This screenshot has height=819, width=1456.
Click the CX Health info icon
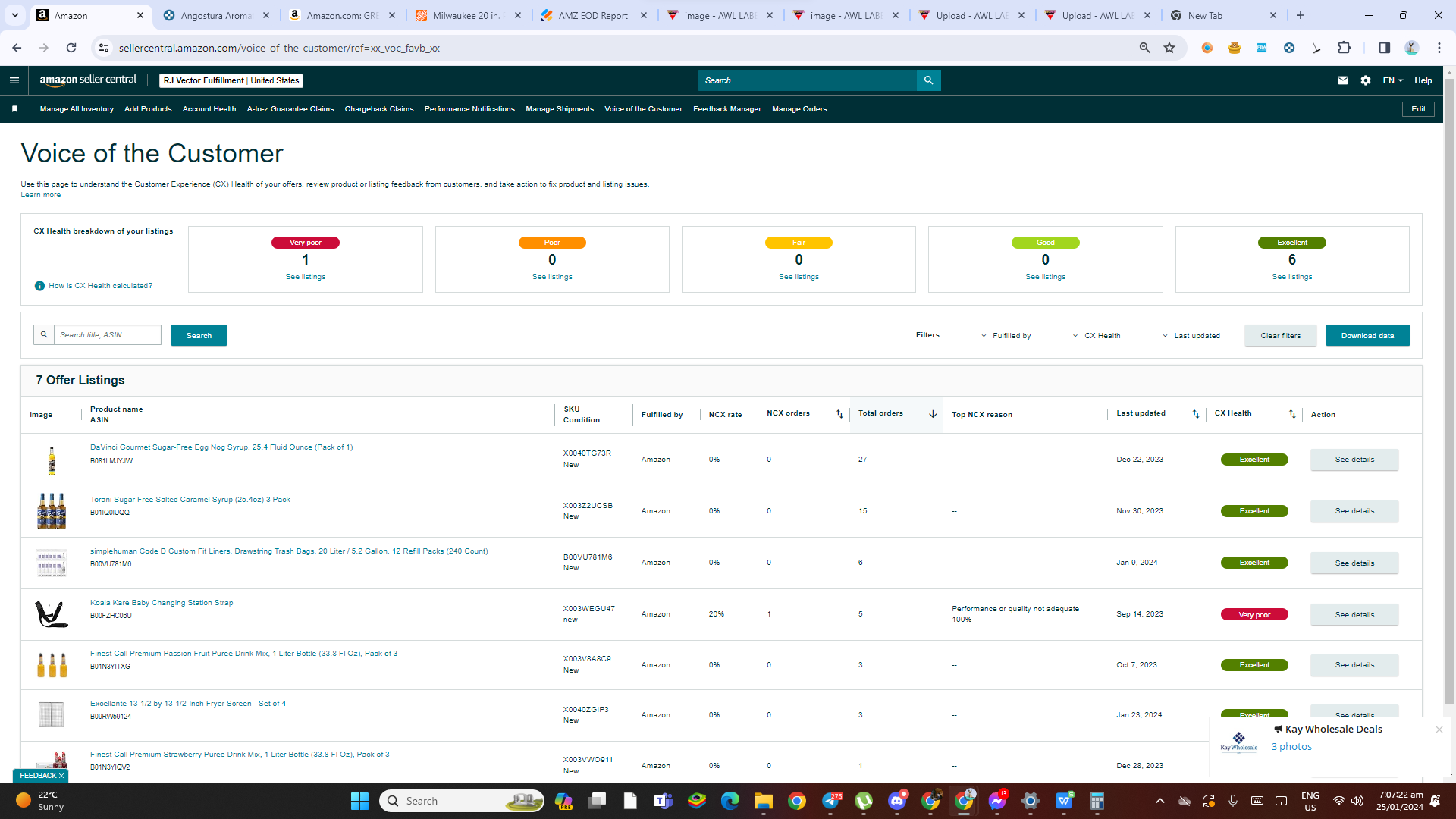tap(39, 286)
